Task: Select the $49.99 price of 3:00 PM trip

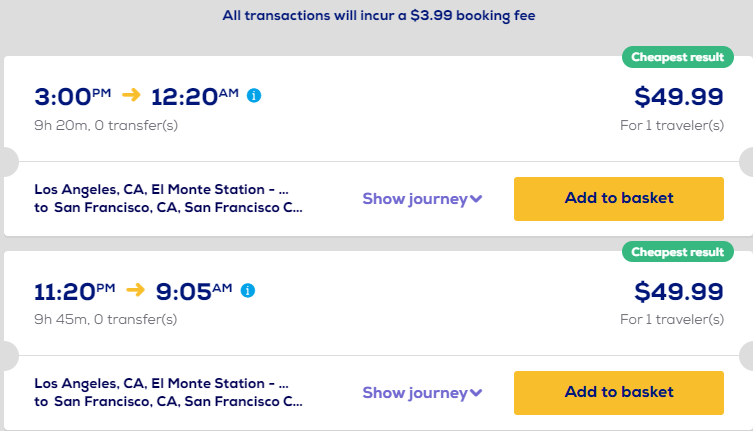Action: tap(678, 96)
